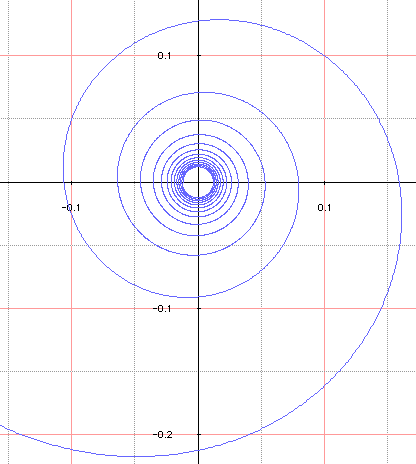Click the pink gridline intersection at (0.1, -0.1)
The image size is (416, 464).
click(x=325, y=308)
